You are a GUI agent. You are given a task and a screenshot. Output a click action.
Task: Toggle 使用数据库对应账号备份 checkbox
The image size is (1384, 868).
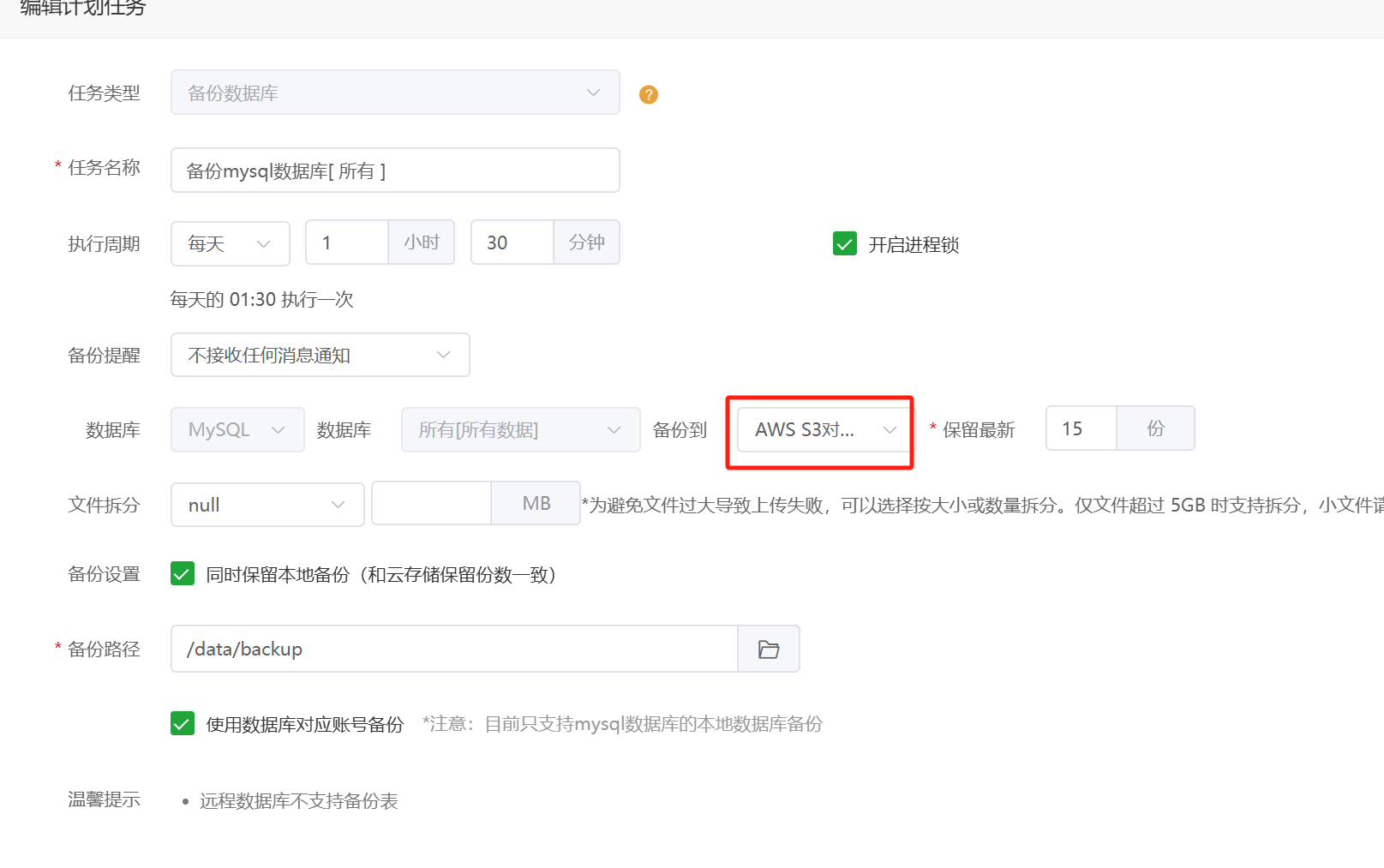coord(183,724)
